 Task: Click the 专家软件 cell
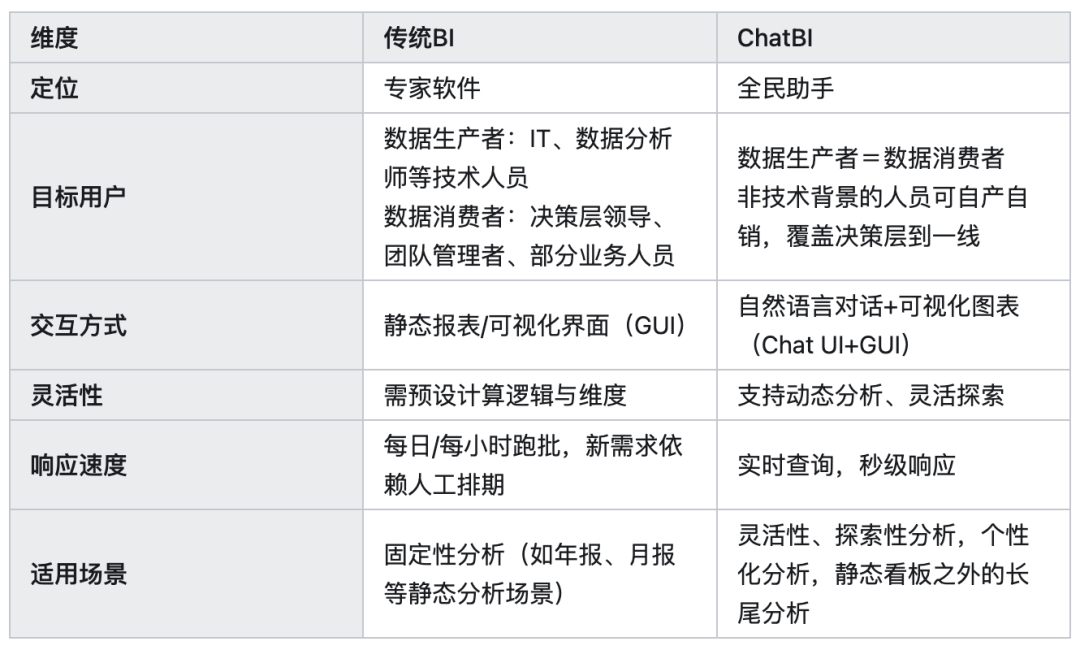point(540,88)
